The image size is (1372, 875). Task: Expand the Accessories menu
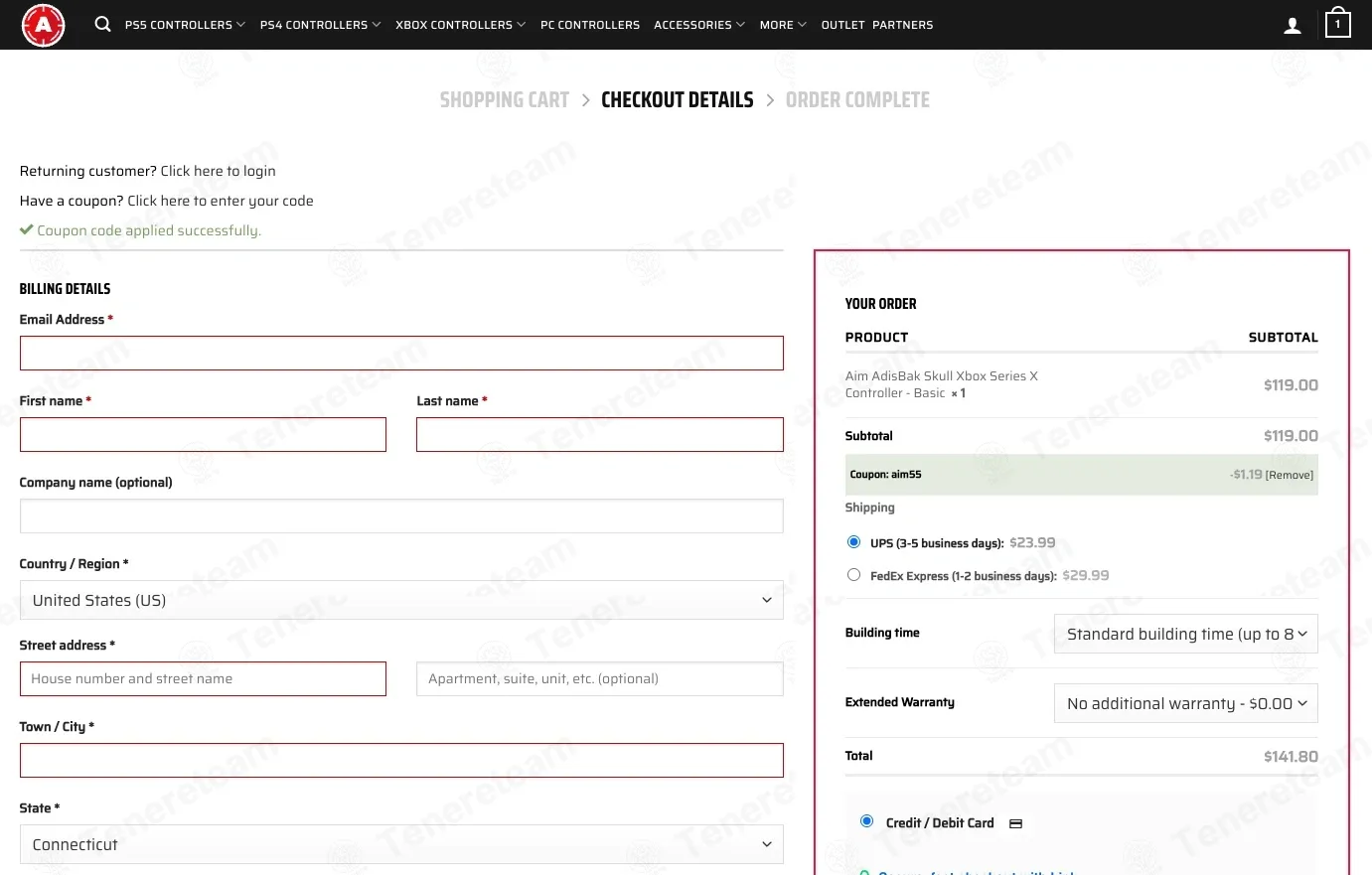[698, 25]
